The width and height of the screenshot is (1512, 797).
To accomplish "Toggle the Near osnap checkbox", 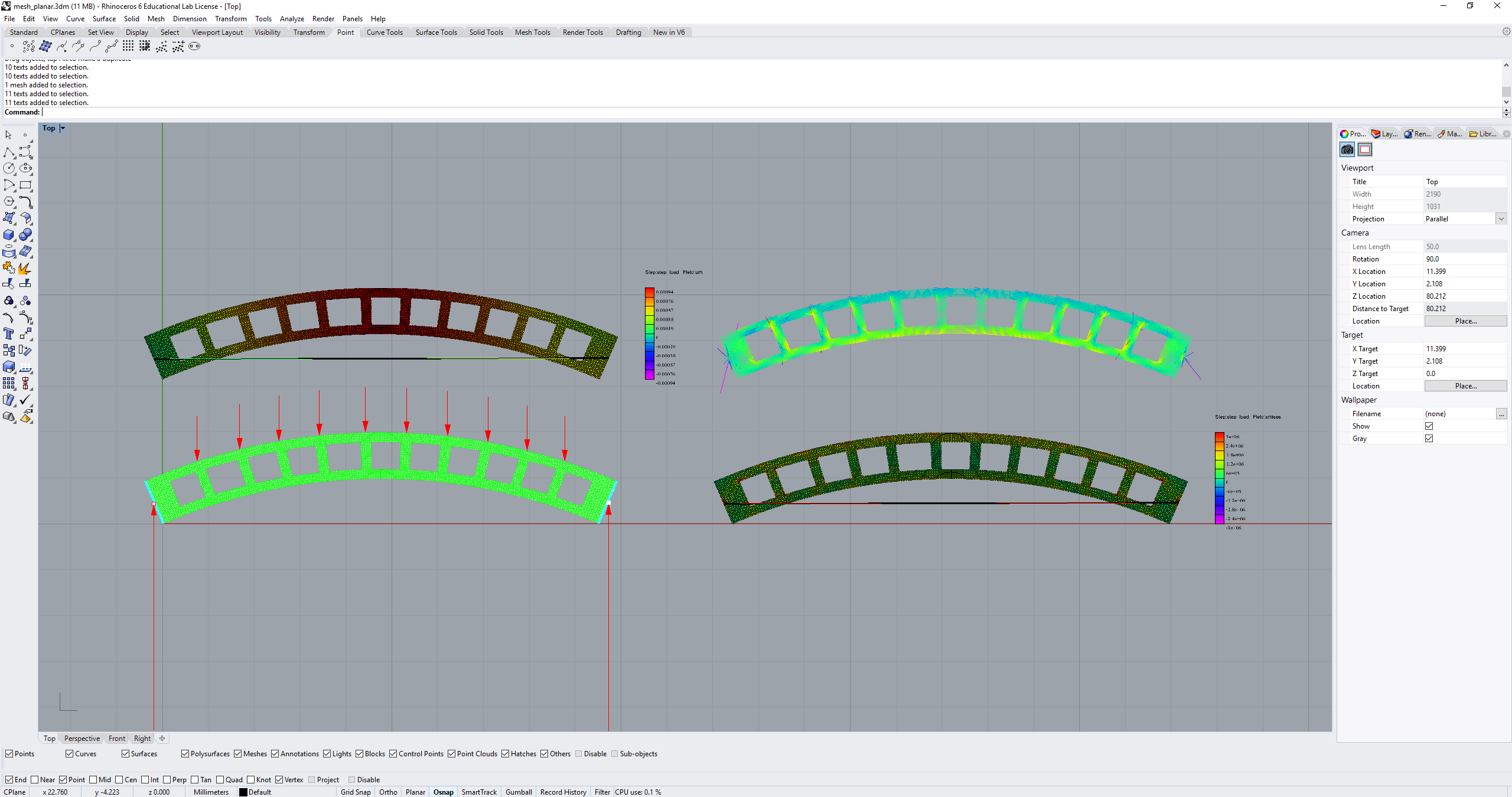I will [35, 779].
